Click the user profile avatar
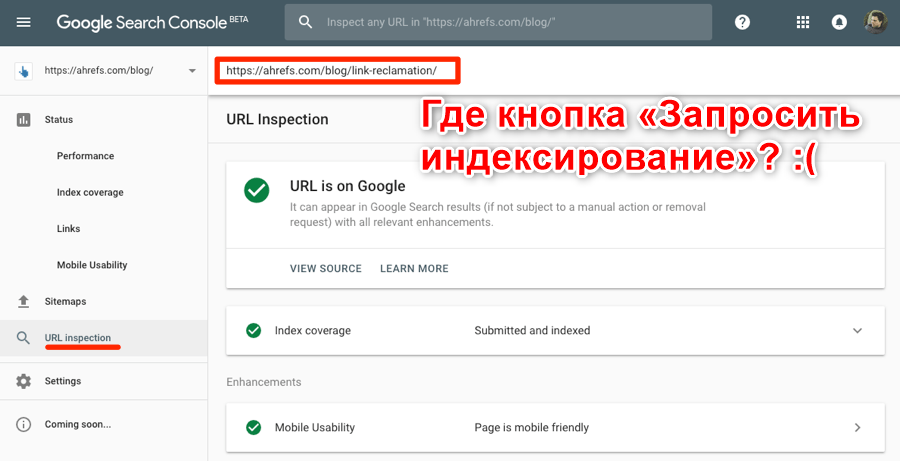Viewport: 900px width, 461px height. click(874, 22)
